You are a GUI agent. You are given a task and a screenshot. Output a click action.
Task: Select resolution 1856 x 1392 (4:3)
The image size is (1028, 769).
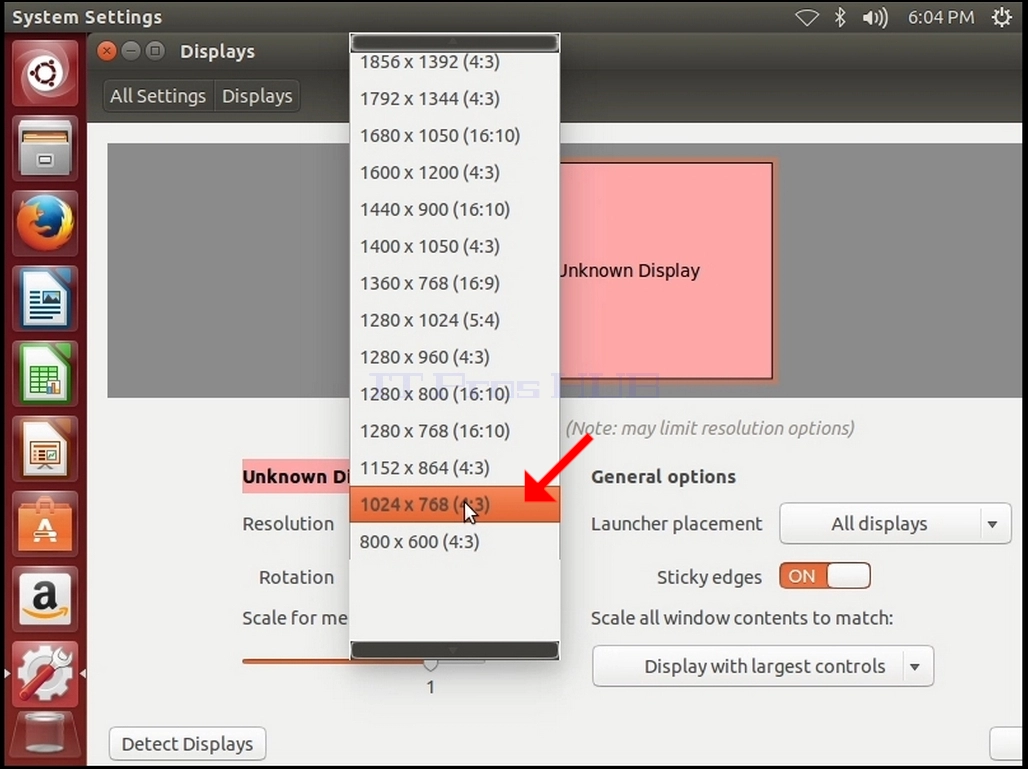tap(454, 62)
